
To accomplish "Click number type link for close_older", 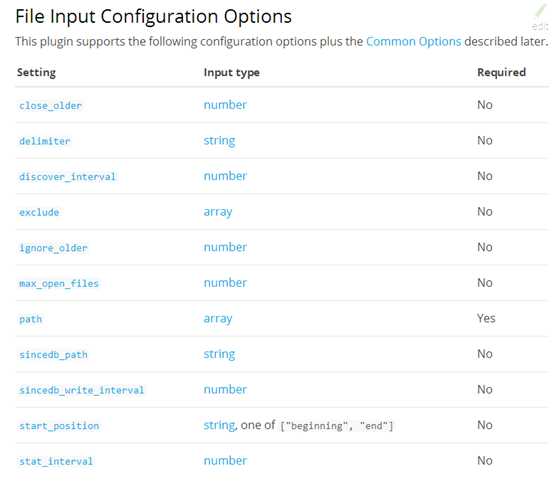I will (225, 105).
